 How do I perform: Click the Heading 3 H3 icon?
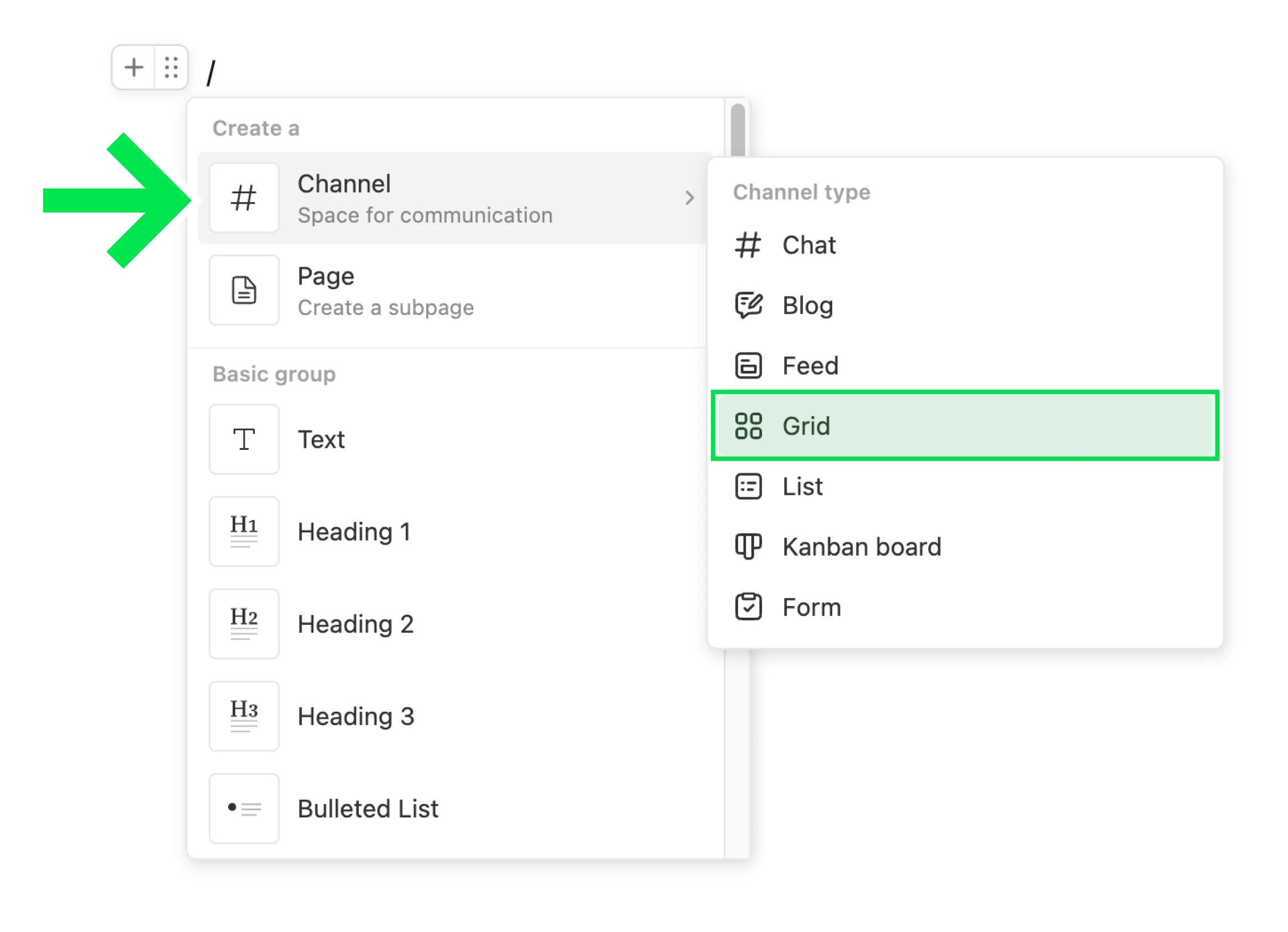(x=244, y=717)
